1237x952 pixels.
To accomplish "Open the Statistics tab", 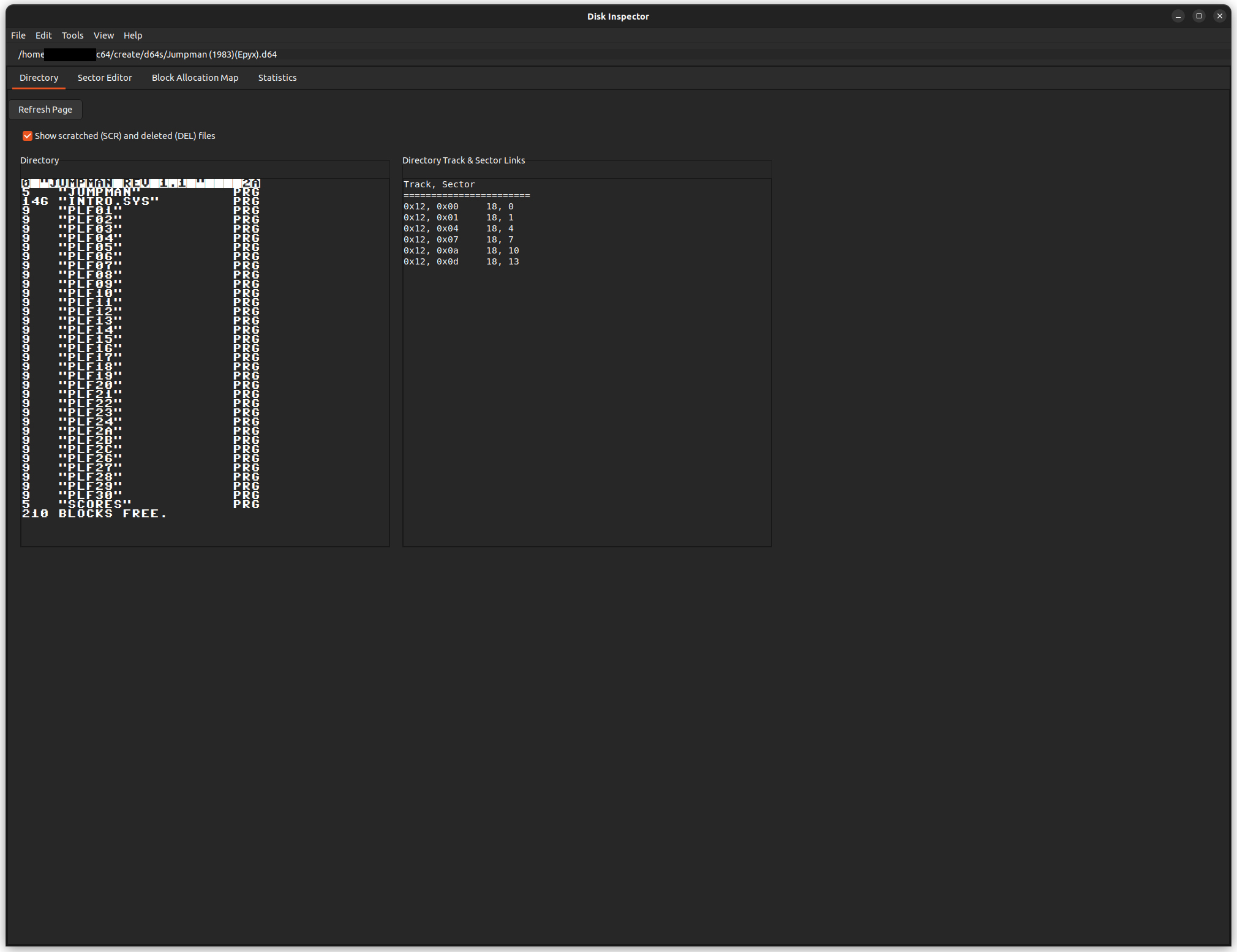I will click(x=277, y=78).
